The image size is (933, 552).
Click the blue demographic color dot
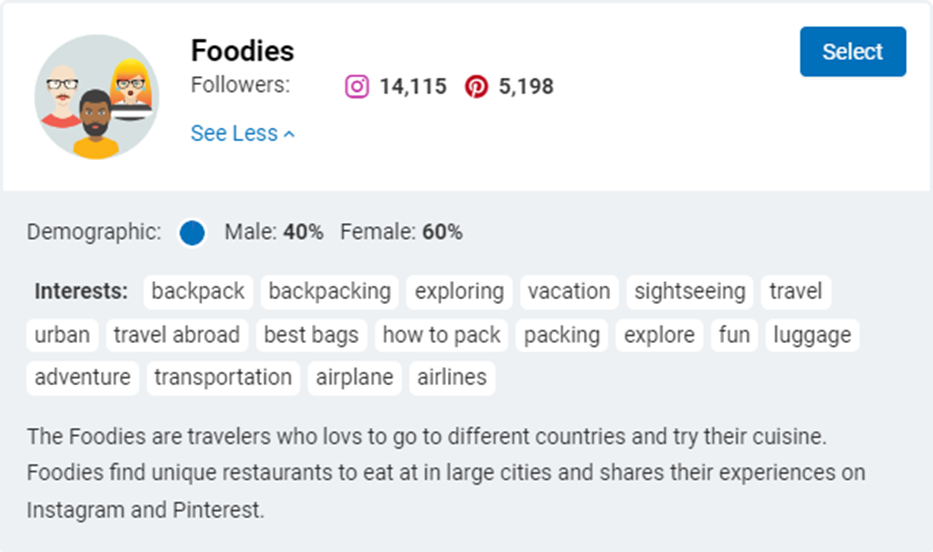[x=192, y=233]
